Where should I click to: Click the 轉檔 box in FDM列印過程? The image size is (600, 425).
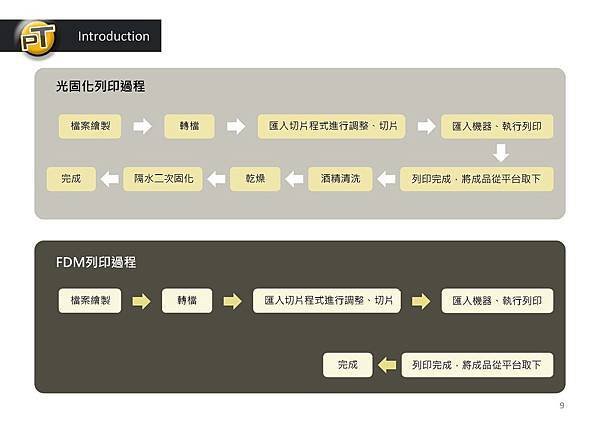click(187, 301)
